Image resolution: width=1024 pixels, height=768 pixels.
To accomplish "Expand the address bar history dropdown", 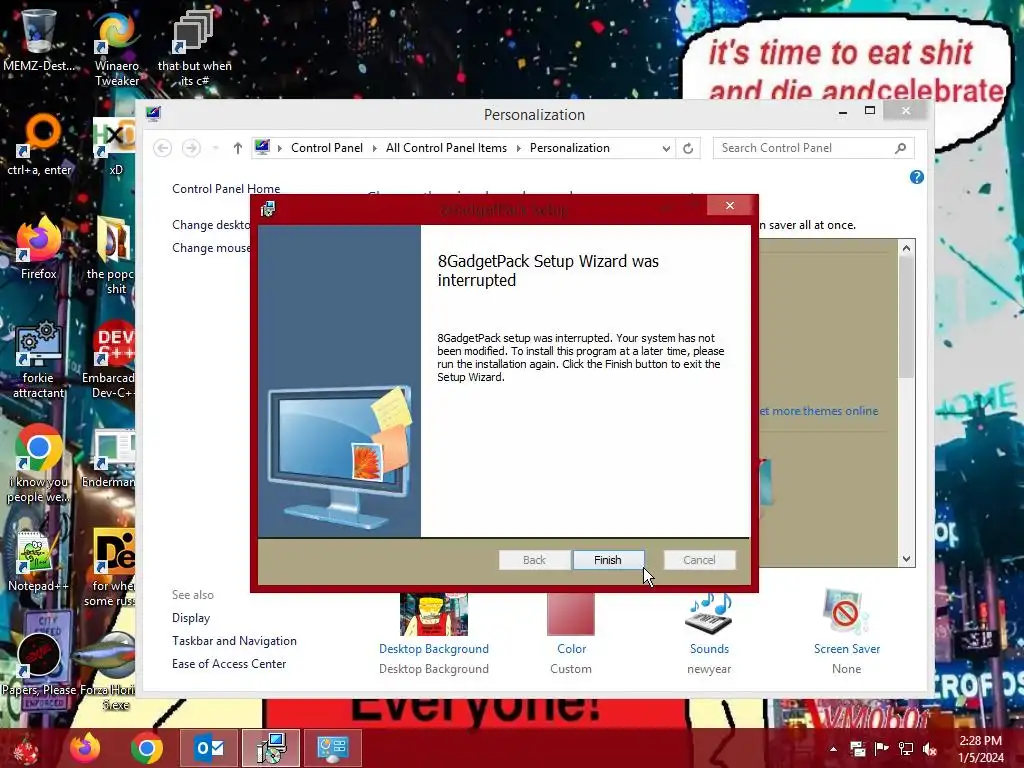I will [x=665, y=148].
